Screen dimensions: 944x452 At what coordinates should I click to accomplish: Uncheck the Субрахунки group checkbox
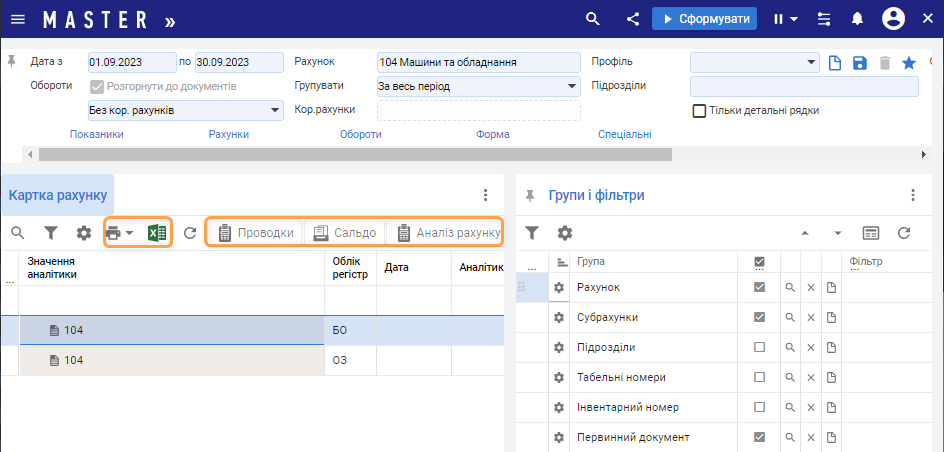pos(760,317)
